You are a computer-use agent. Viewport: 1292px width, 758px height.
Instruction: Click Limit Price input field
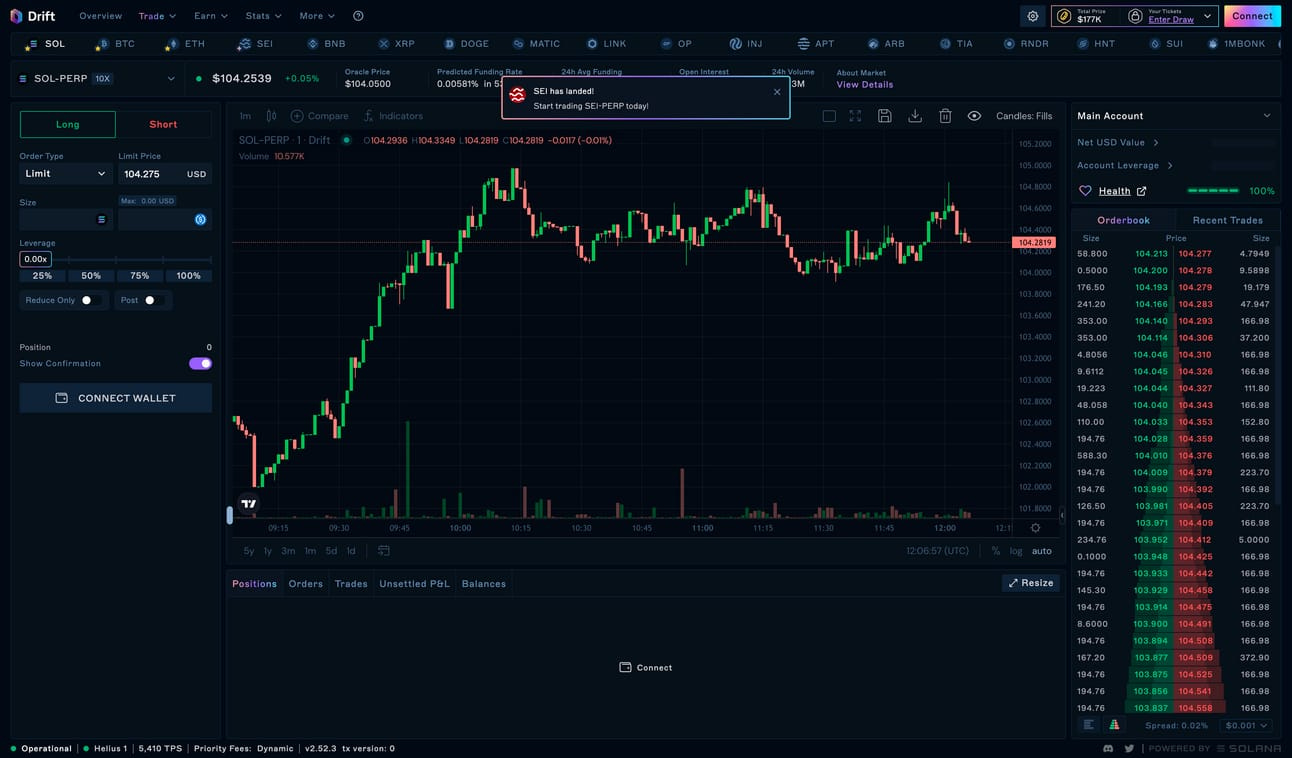point(165,174)
